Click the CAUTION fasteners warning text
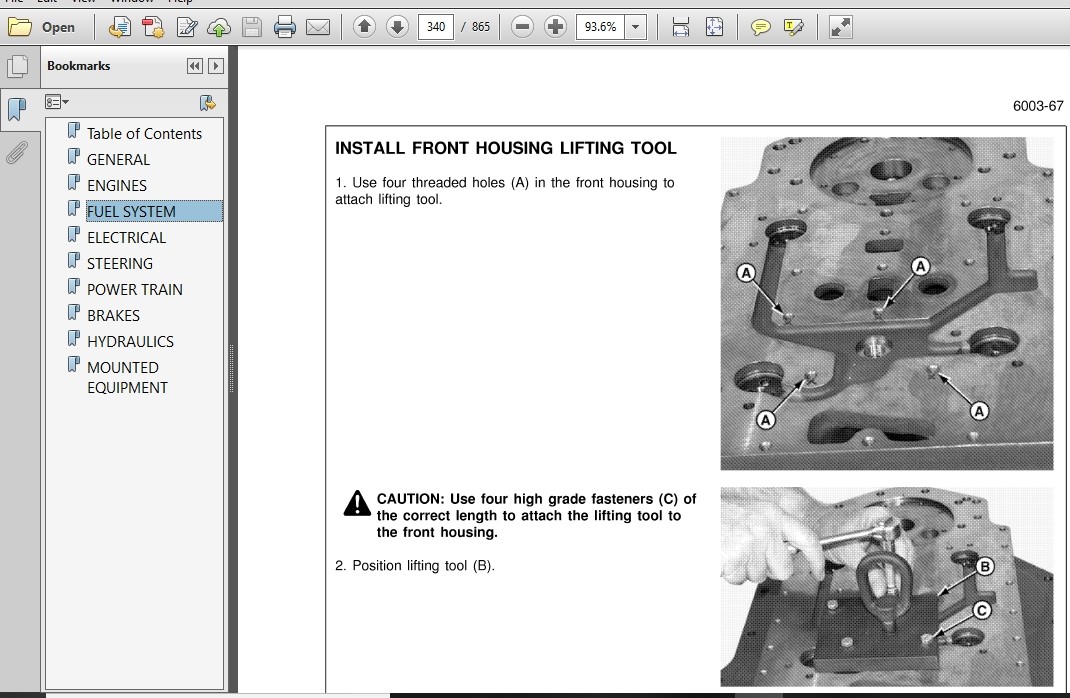 point(536,516)
